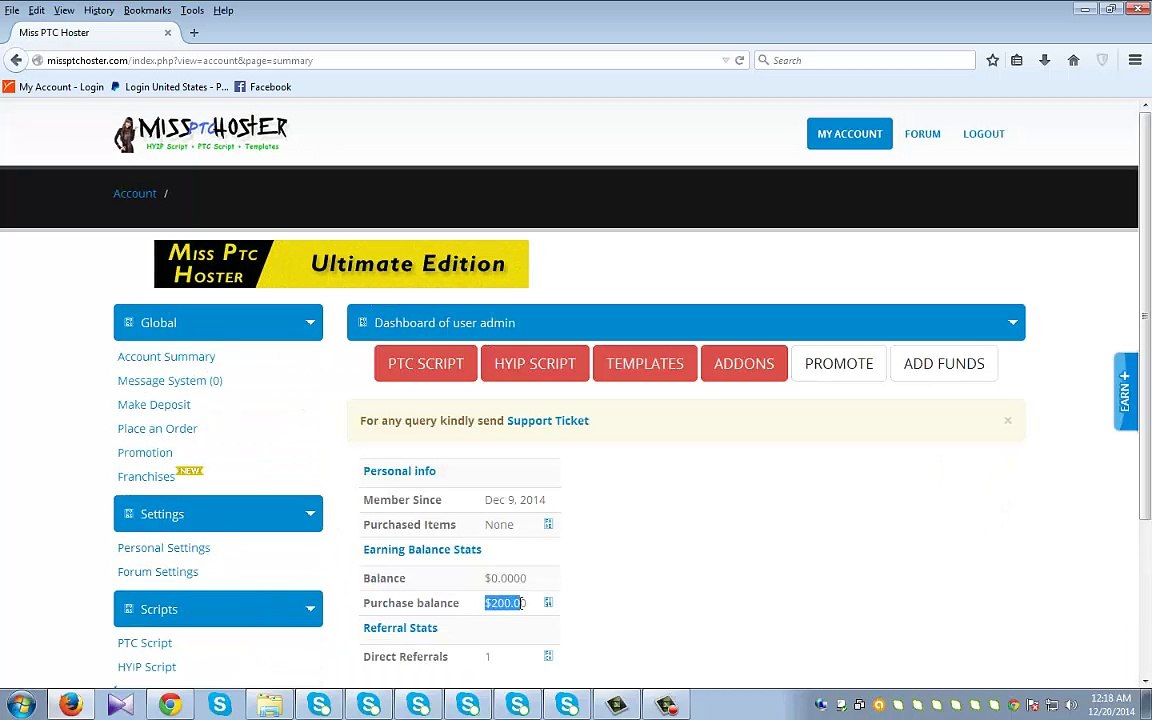
Task: Click the ADDONS button
Action: (x=744, y=364)
